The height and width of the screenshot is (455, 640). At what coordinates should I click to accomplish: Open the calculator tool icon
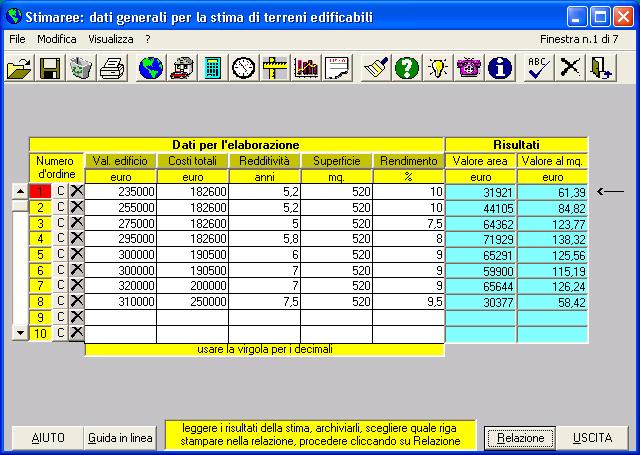point(212,68)
